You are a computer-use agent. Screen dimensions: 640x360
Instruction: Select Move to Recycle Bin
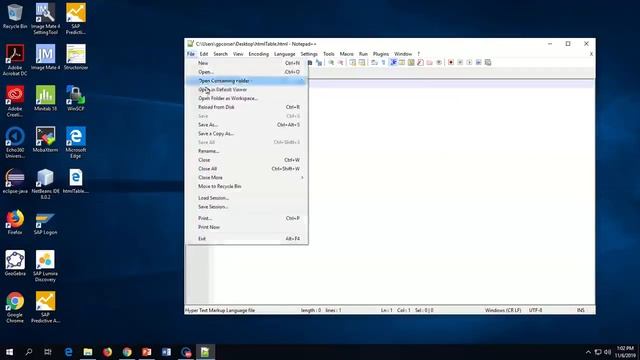[247, 186]
